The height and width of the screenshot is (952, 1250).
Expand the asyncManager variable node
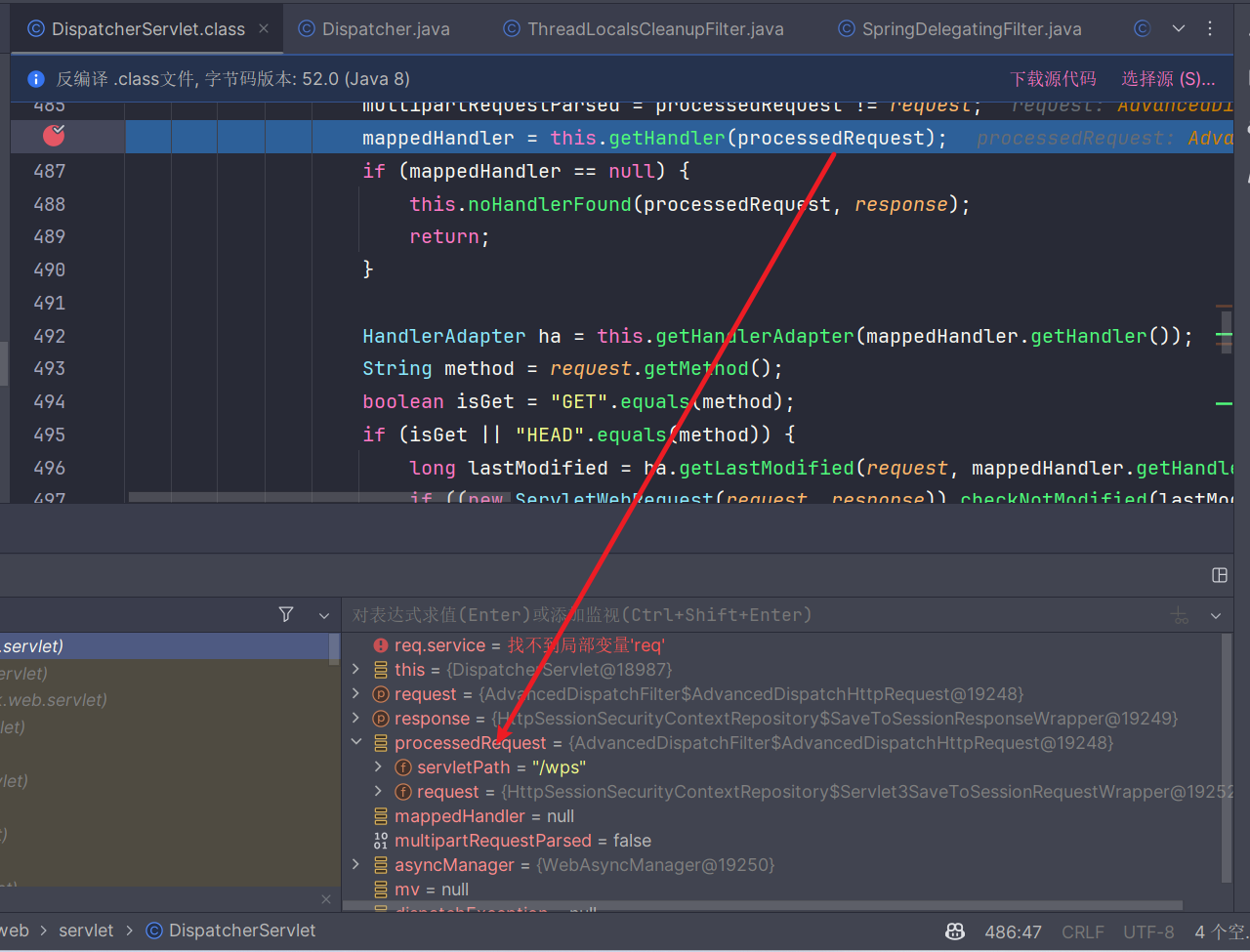tap(357, 865)
